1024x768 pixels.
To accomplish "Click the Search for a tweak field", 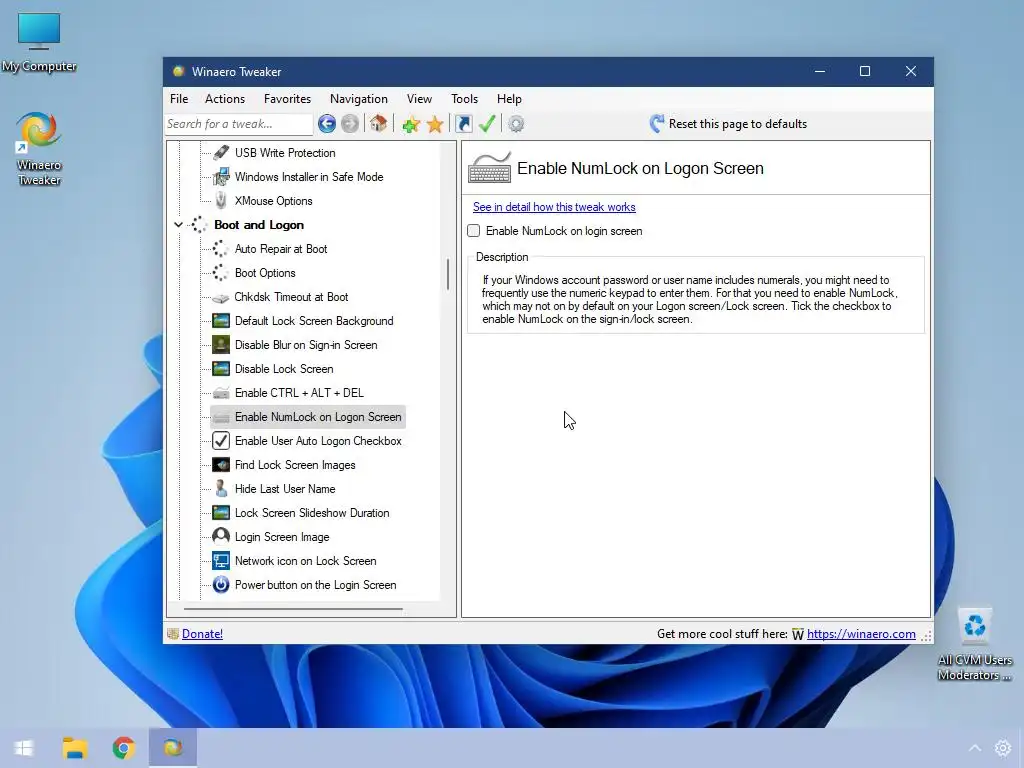I will pos(239,124).
